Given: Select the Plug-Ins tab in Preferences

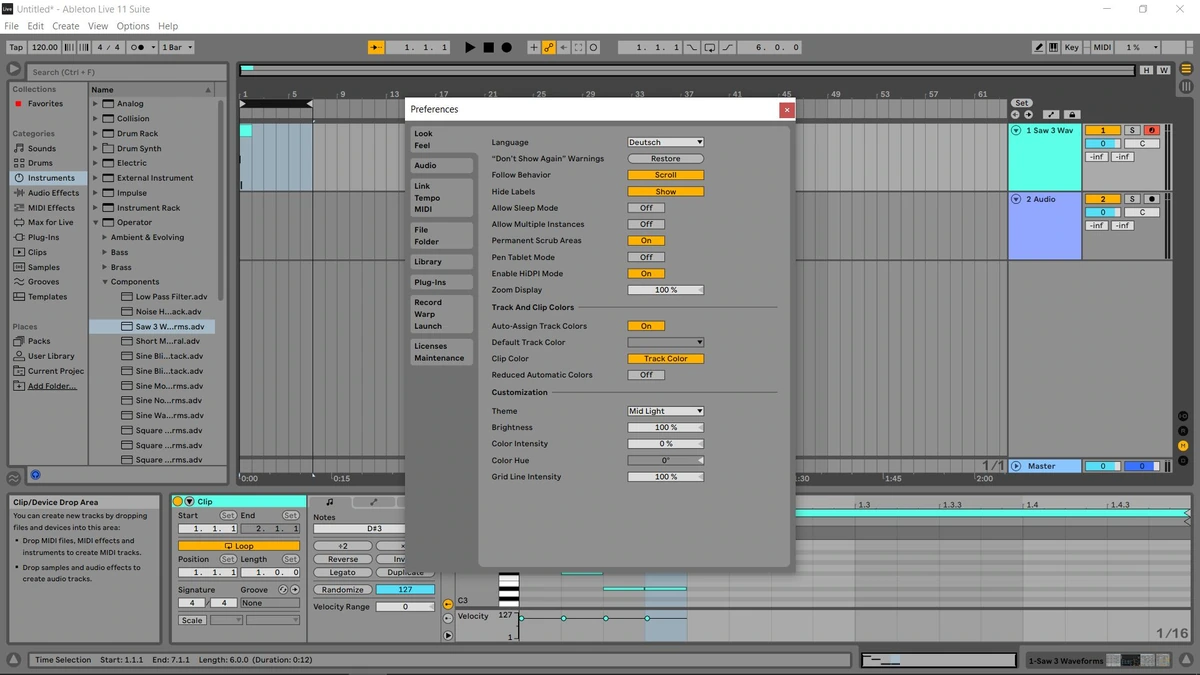Looking at the screenshot, I should coord(441,282).
